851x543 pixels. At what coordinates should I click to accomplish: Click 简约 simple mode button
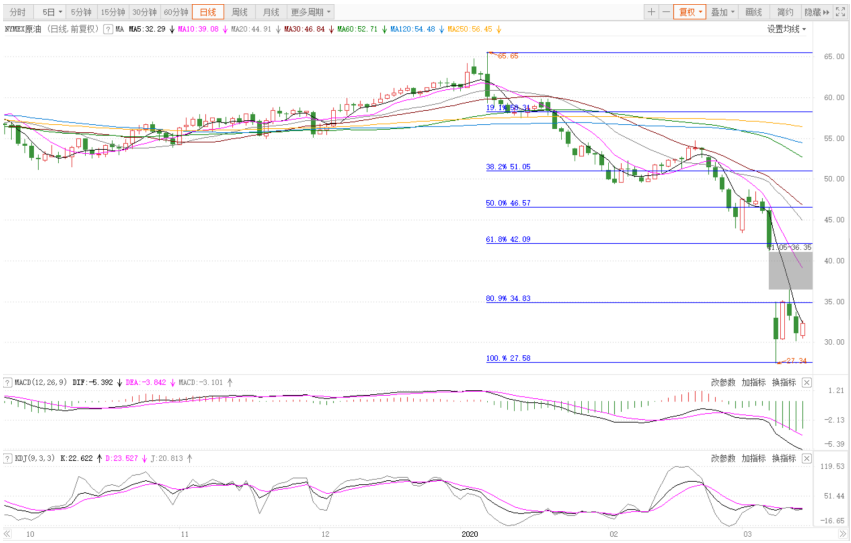click(x=785, y=12)
